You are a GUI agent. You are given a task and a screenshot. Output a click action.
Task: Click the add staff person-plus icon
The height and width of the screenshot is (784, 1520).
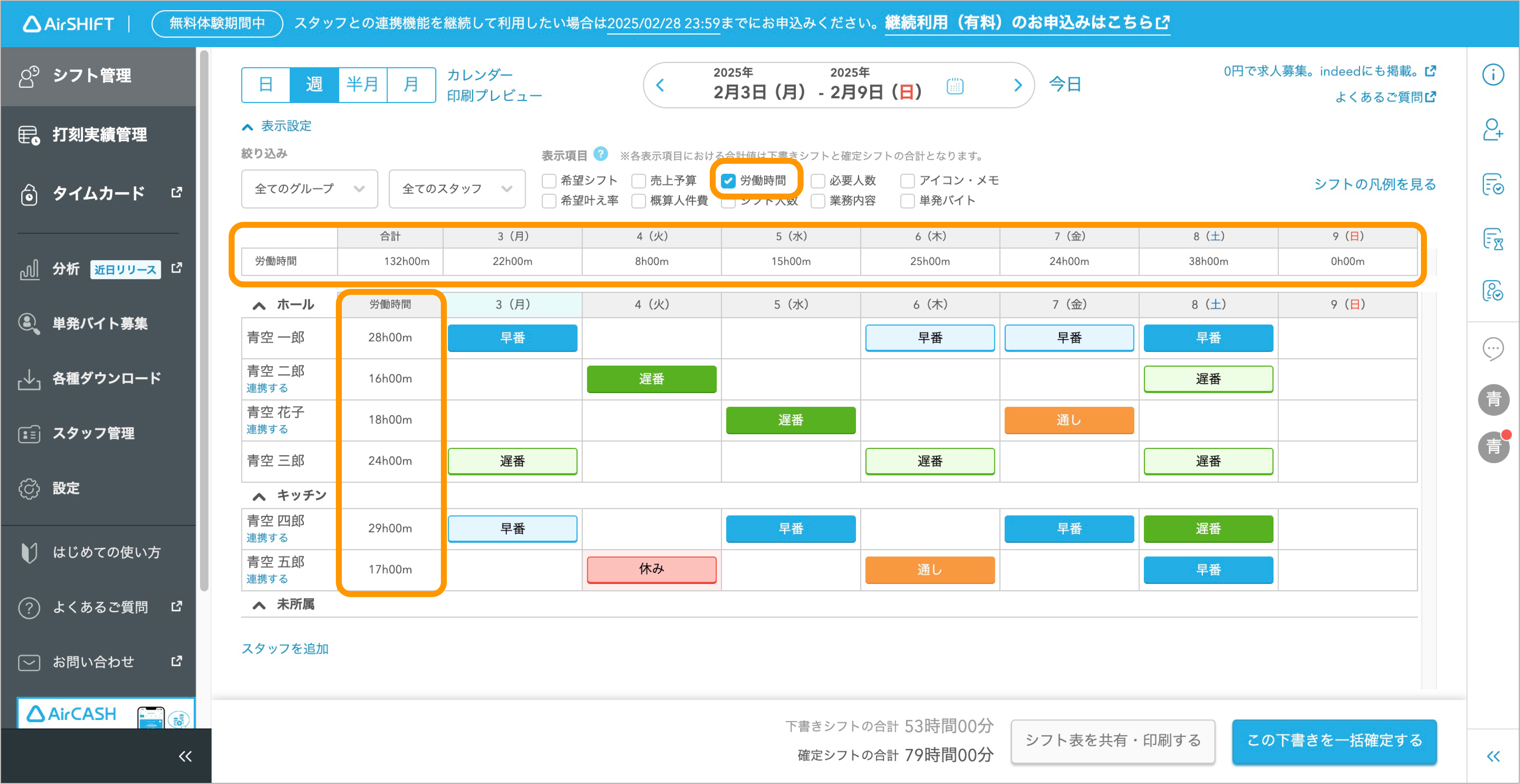pos(1493,129)
